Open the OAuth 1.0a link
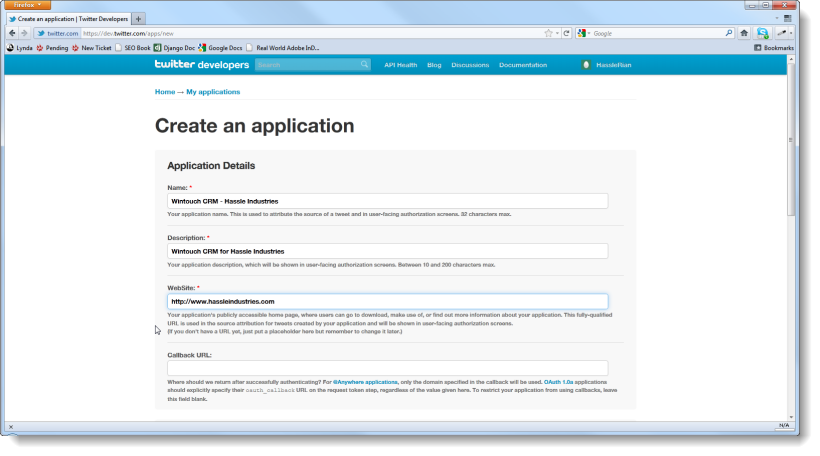This screenshot has height=456, width=820. coord(559,382)
